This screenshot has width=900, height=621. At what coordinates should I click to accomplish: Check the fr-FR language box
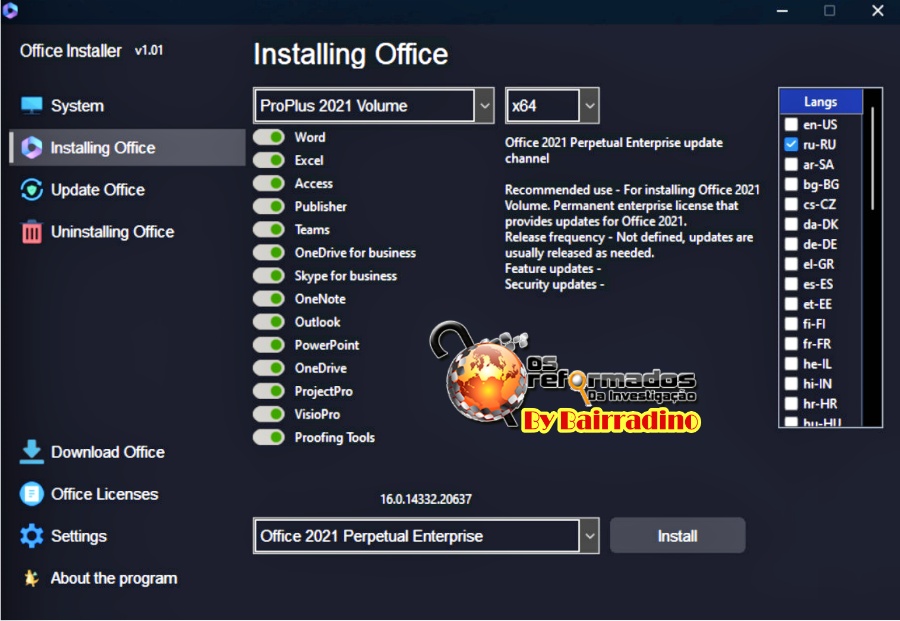(x=792, y=344)
